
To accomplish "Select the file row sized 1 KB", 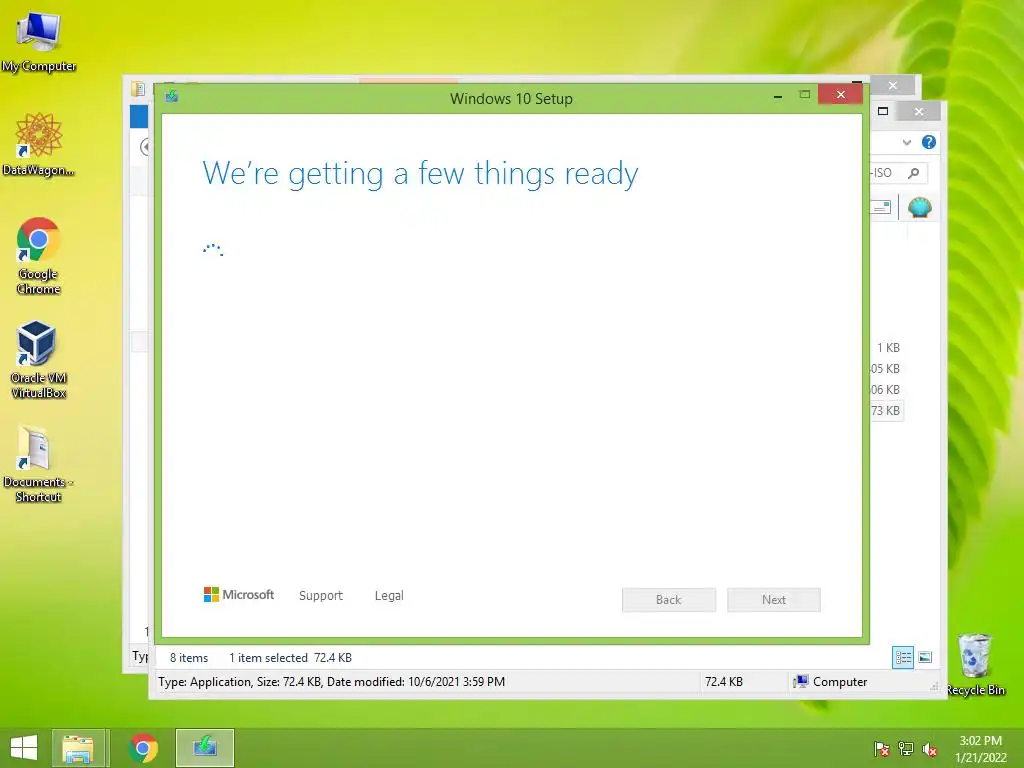I will tap(886, 348).
